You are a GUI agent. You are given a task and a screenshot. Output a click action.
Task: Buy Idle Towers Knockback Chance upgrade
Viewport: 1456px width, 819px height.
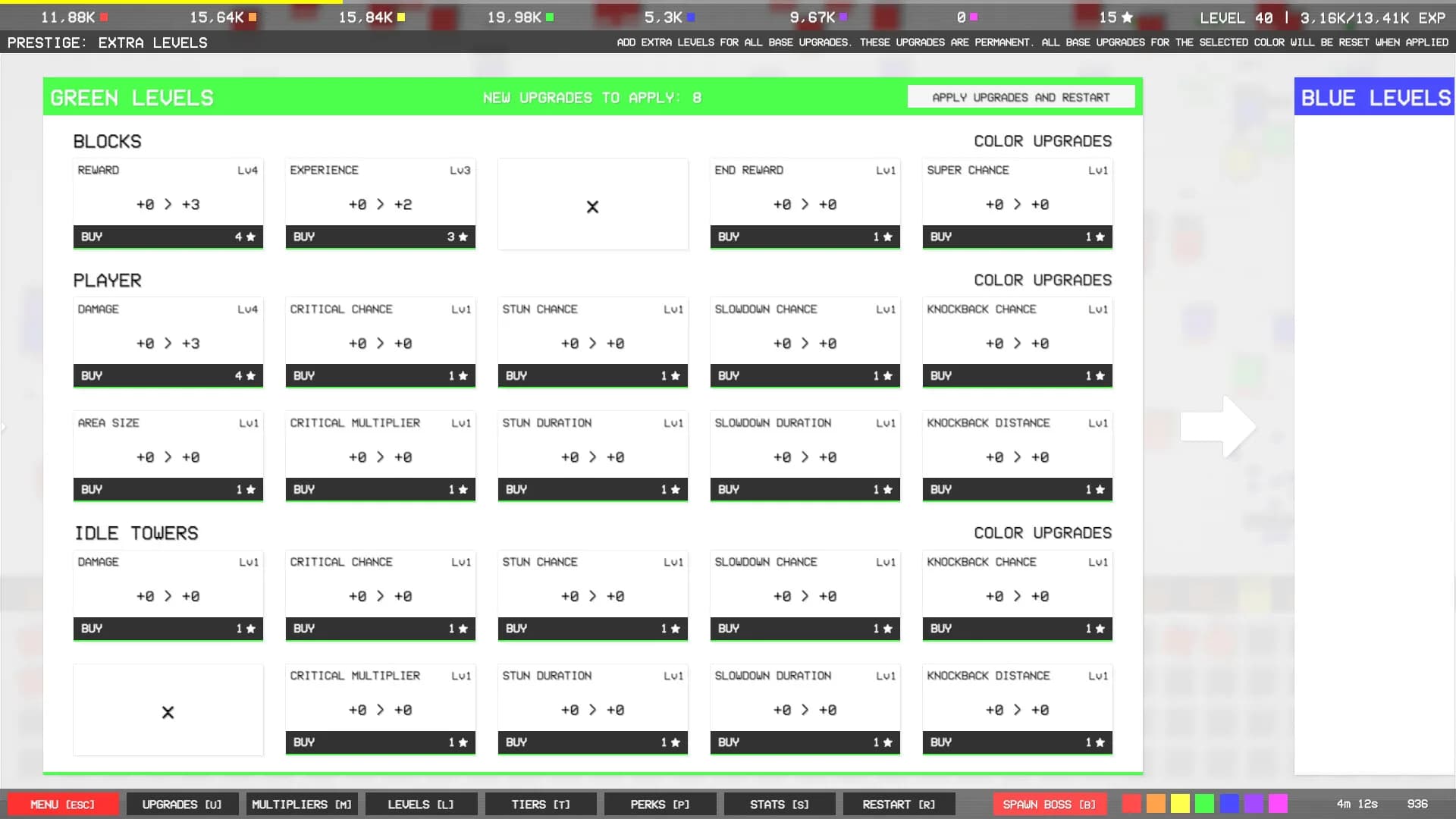click(x=1017, y=628)
